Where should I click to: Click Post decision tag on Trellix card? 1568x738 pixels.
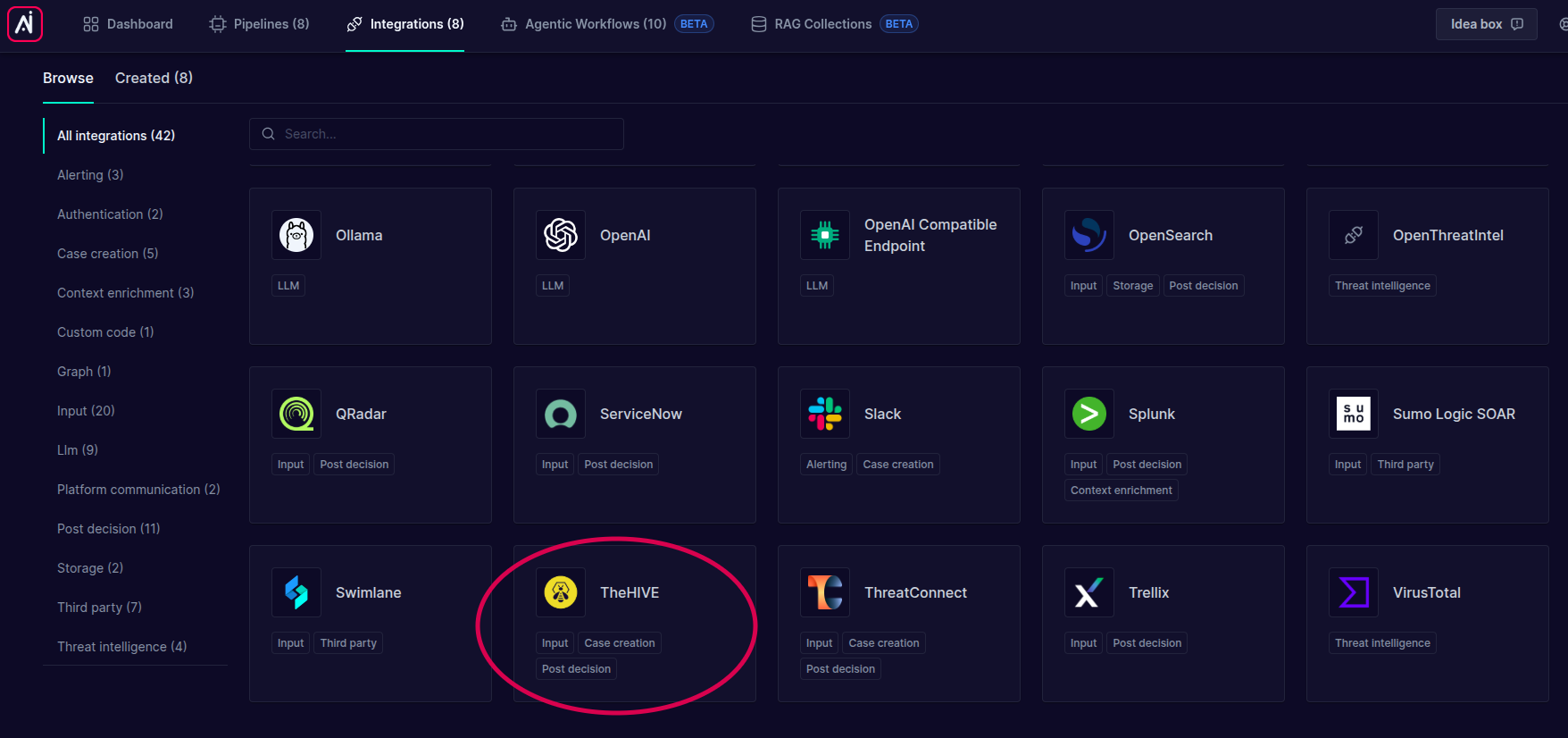[1147, 643]
